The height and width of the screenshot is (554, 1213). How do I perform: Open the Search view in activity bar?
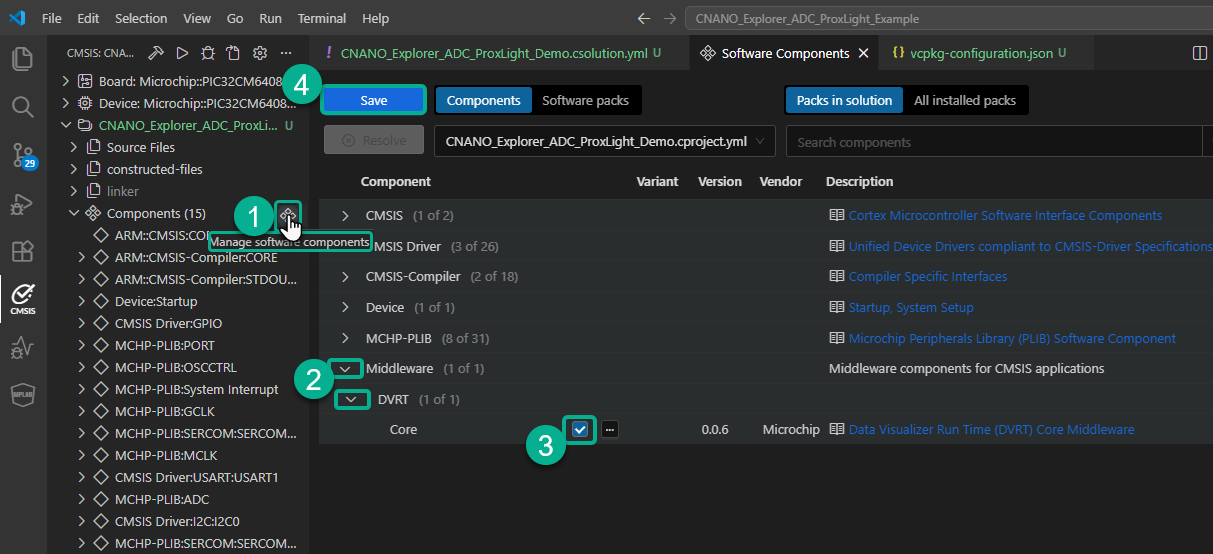(22, 106)
